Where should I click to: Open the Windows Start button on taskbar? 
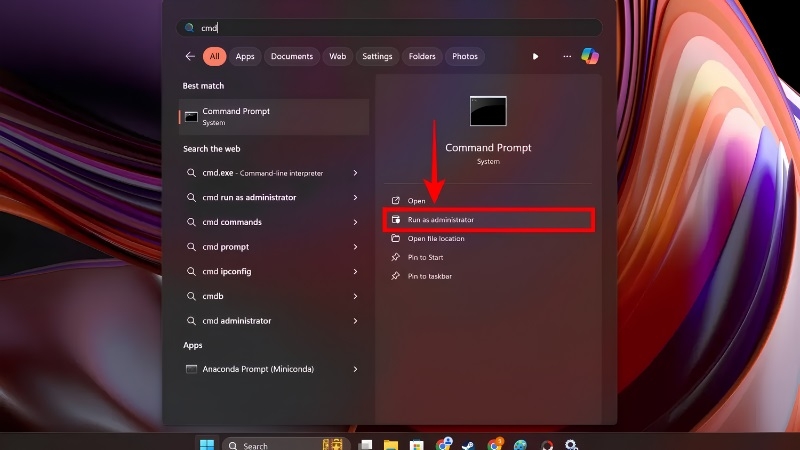[x=207, y=444]
